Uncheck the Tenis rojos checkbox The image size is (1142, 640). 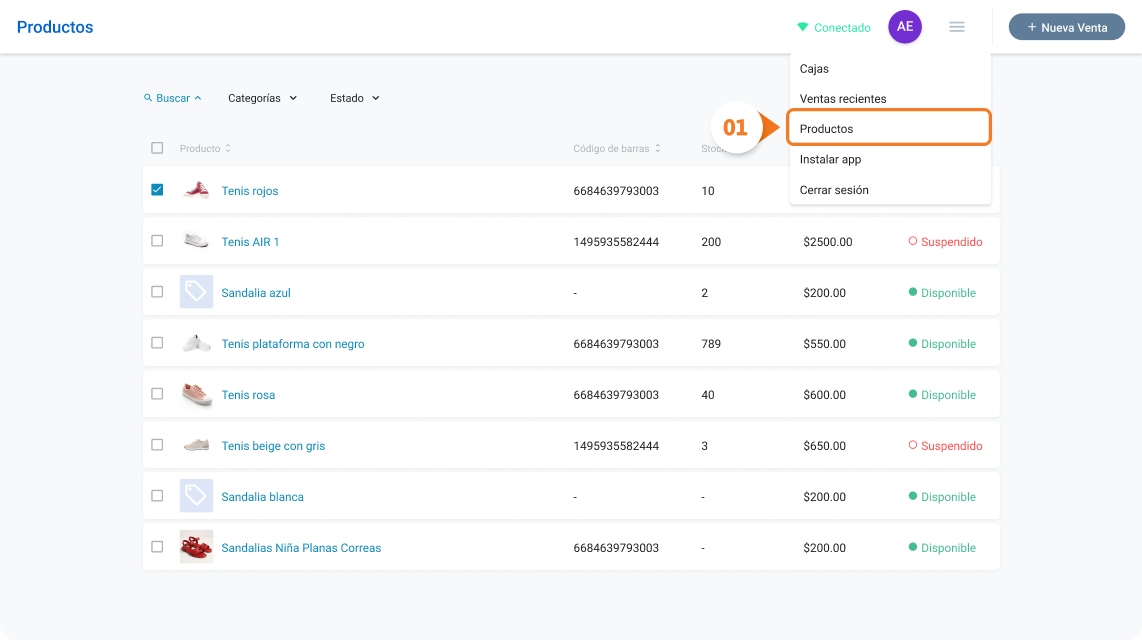(157, 189)
